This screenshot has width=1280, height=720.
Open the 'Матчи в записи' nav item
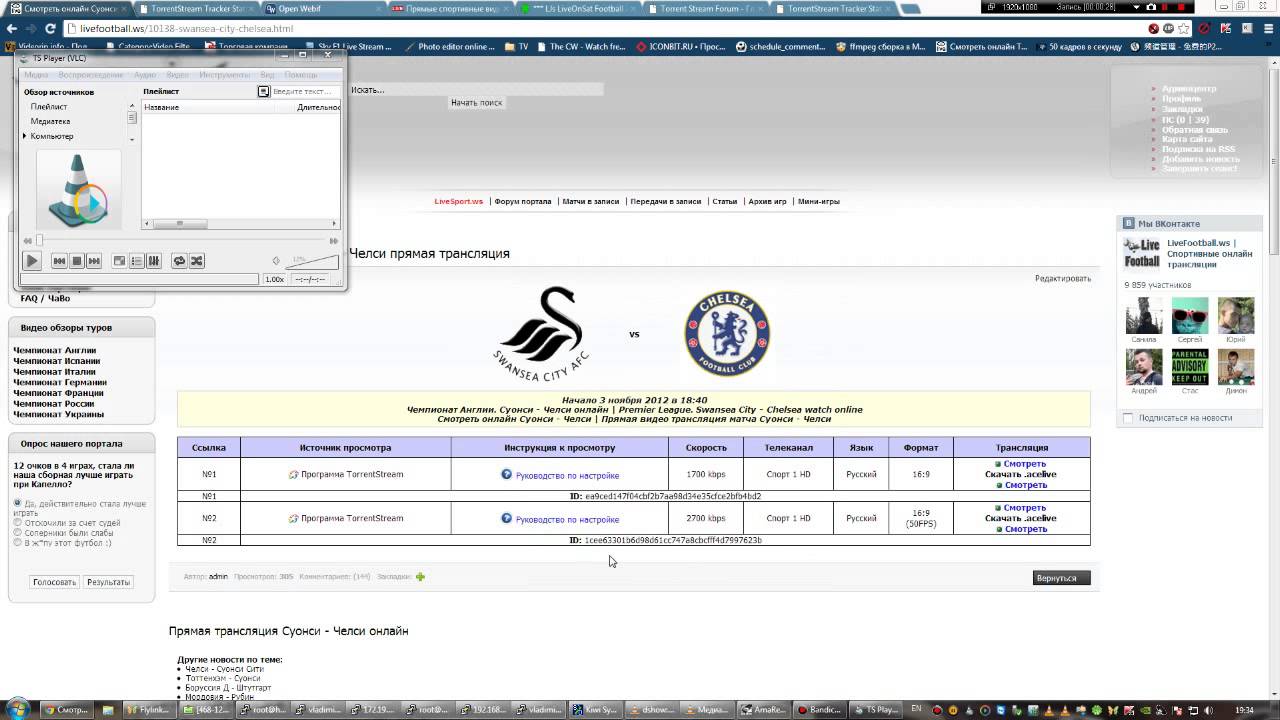(x=591, y=201)
